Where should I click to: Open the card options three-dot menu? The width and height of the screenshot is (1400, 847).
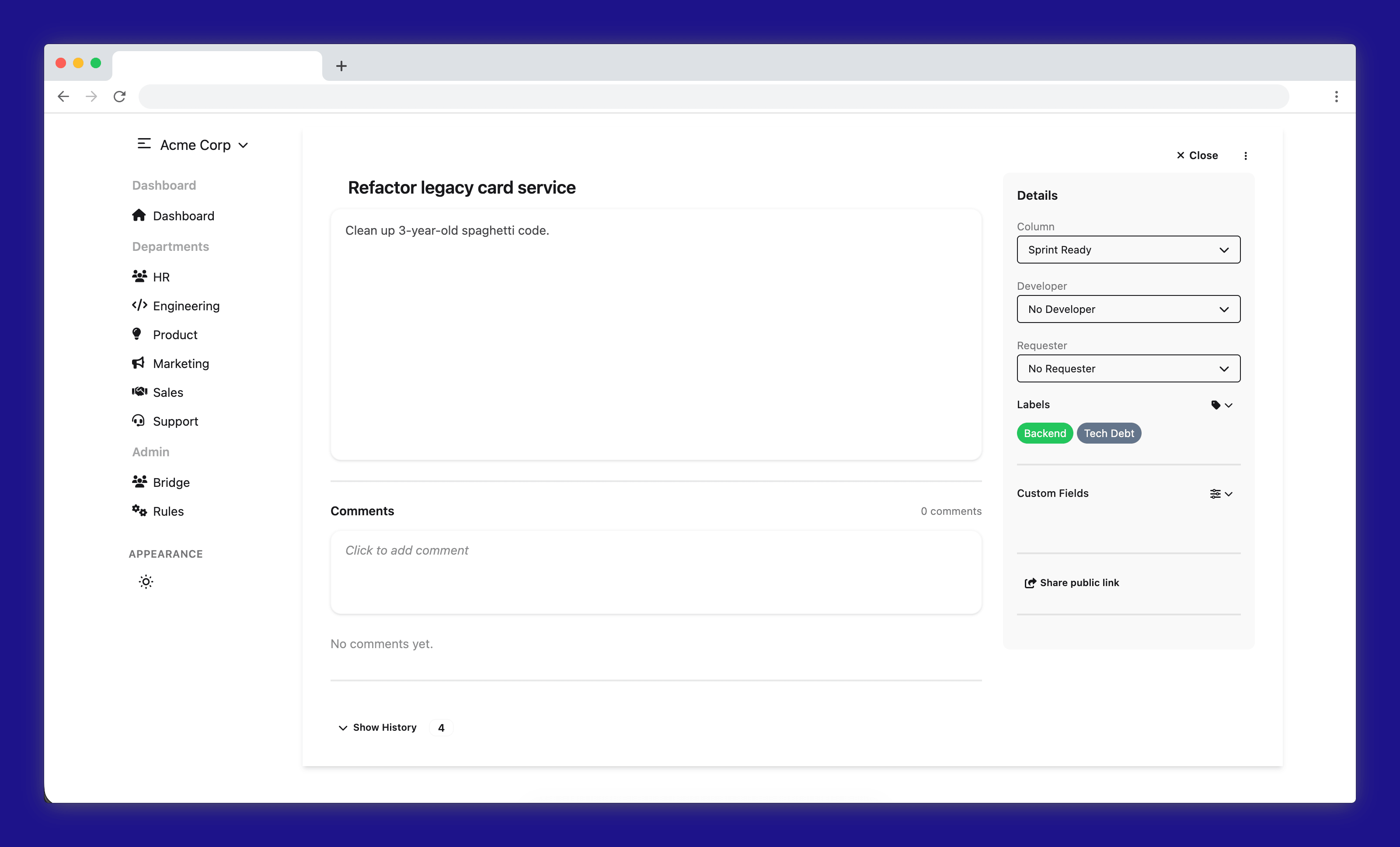1245,155
